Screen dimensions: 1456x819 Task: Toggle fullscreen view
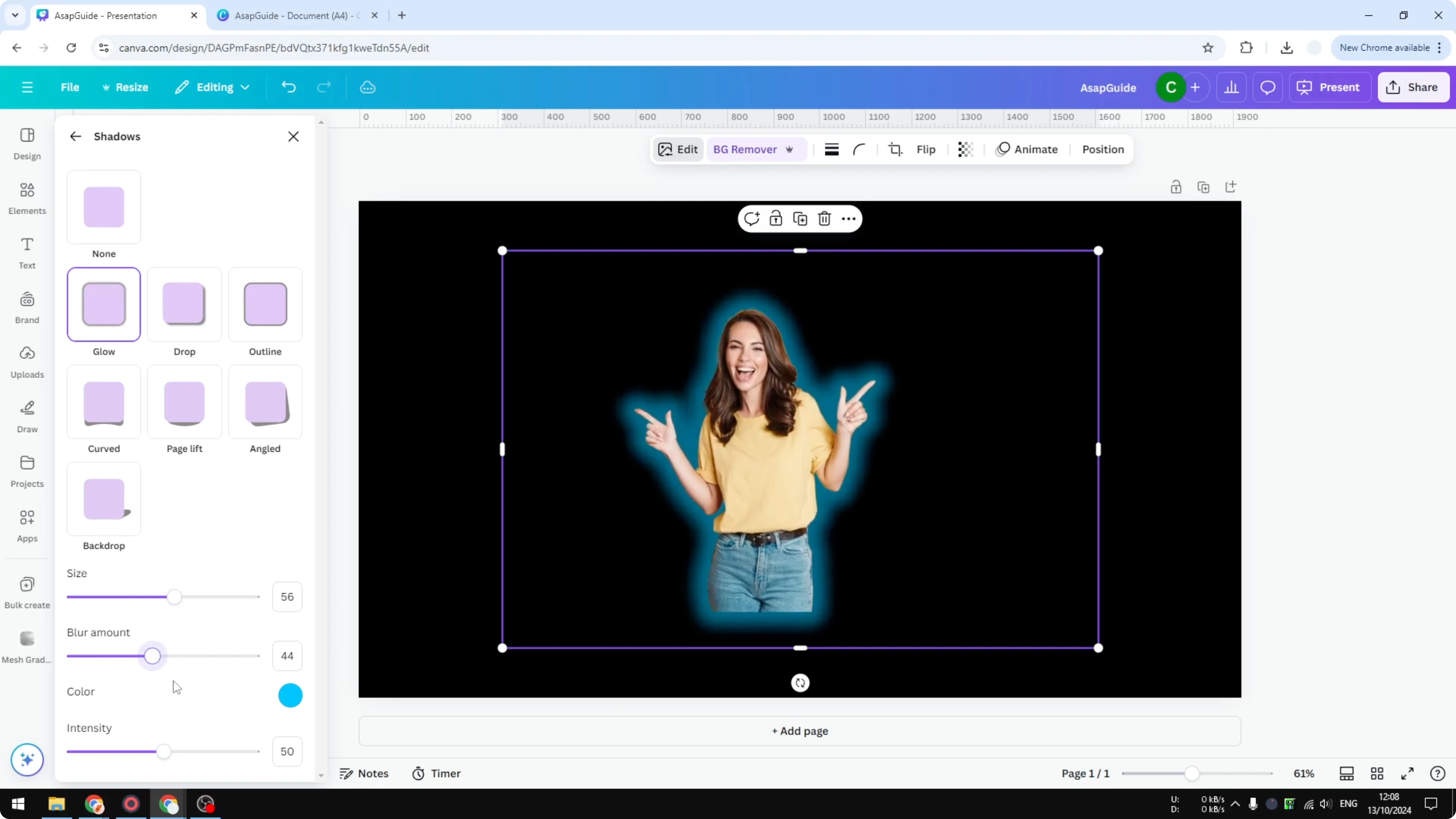pos(1408,773)
